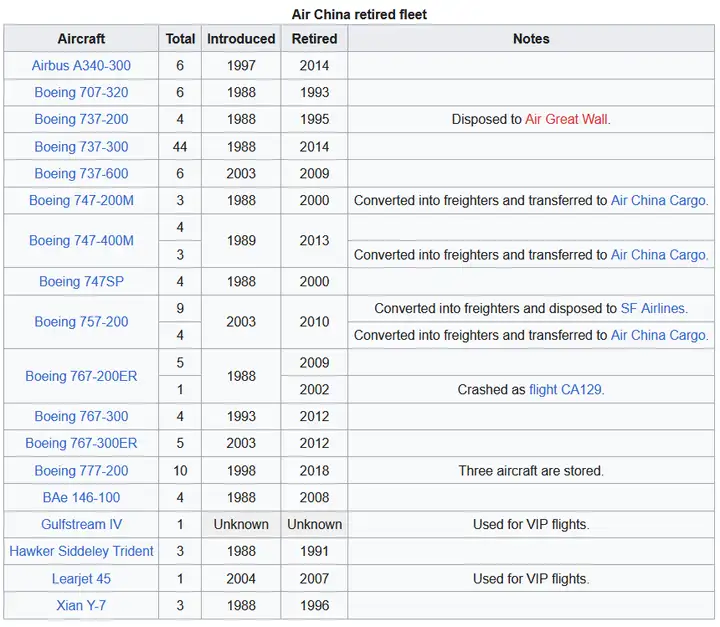The image size is (720, 627).
Task: Open the Boeing 767-300 link
Action: [81, 416]
